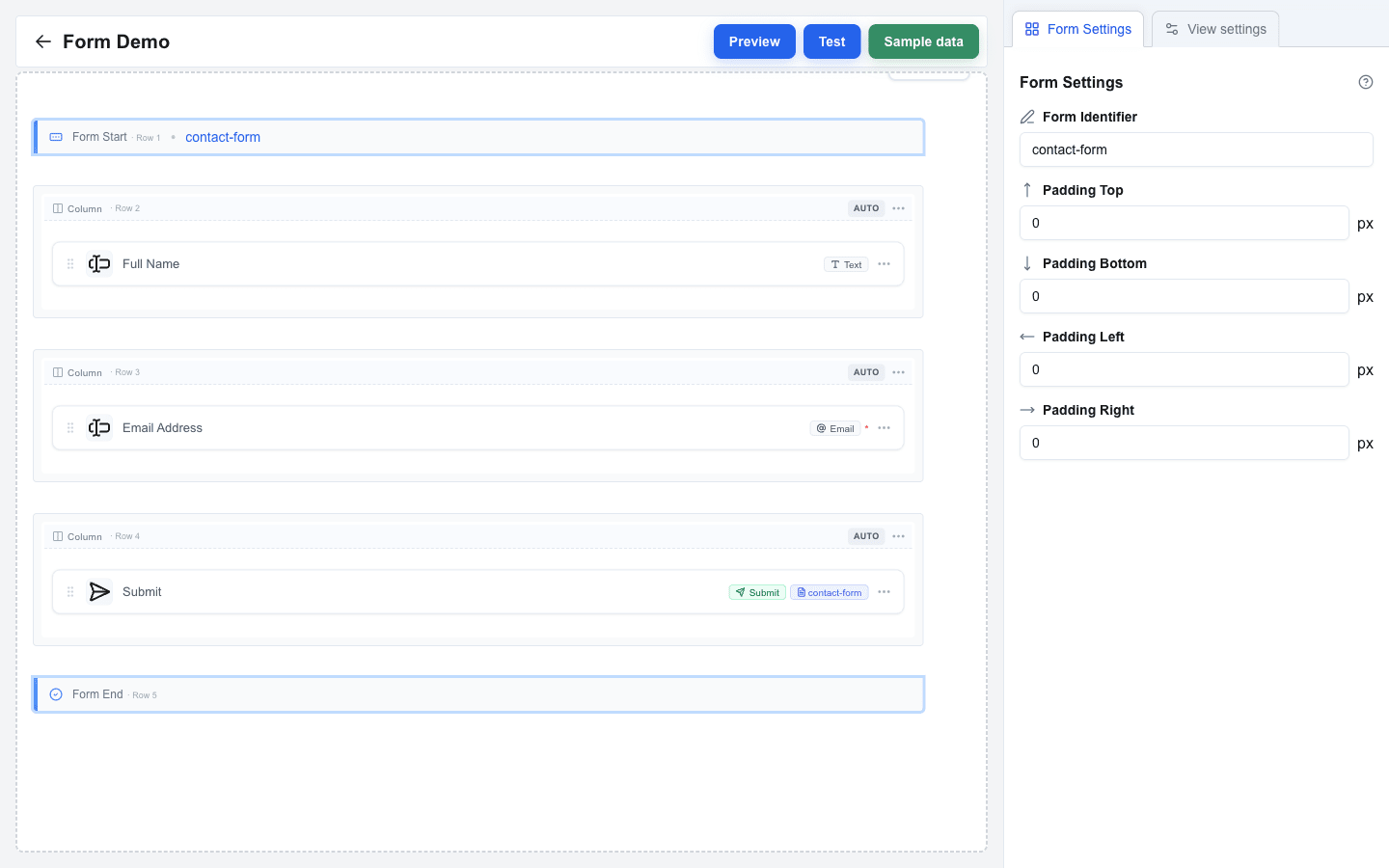Switch to the Form Settings tab
1389x868 pixels.
[1077, 29]
